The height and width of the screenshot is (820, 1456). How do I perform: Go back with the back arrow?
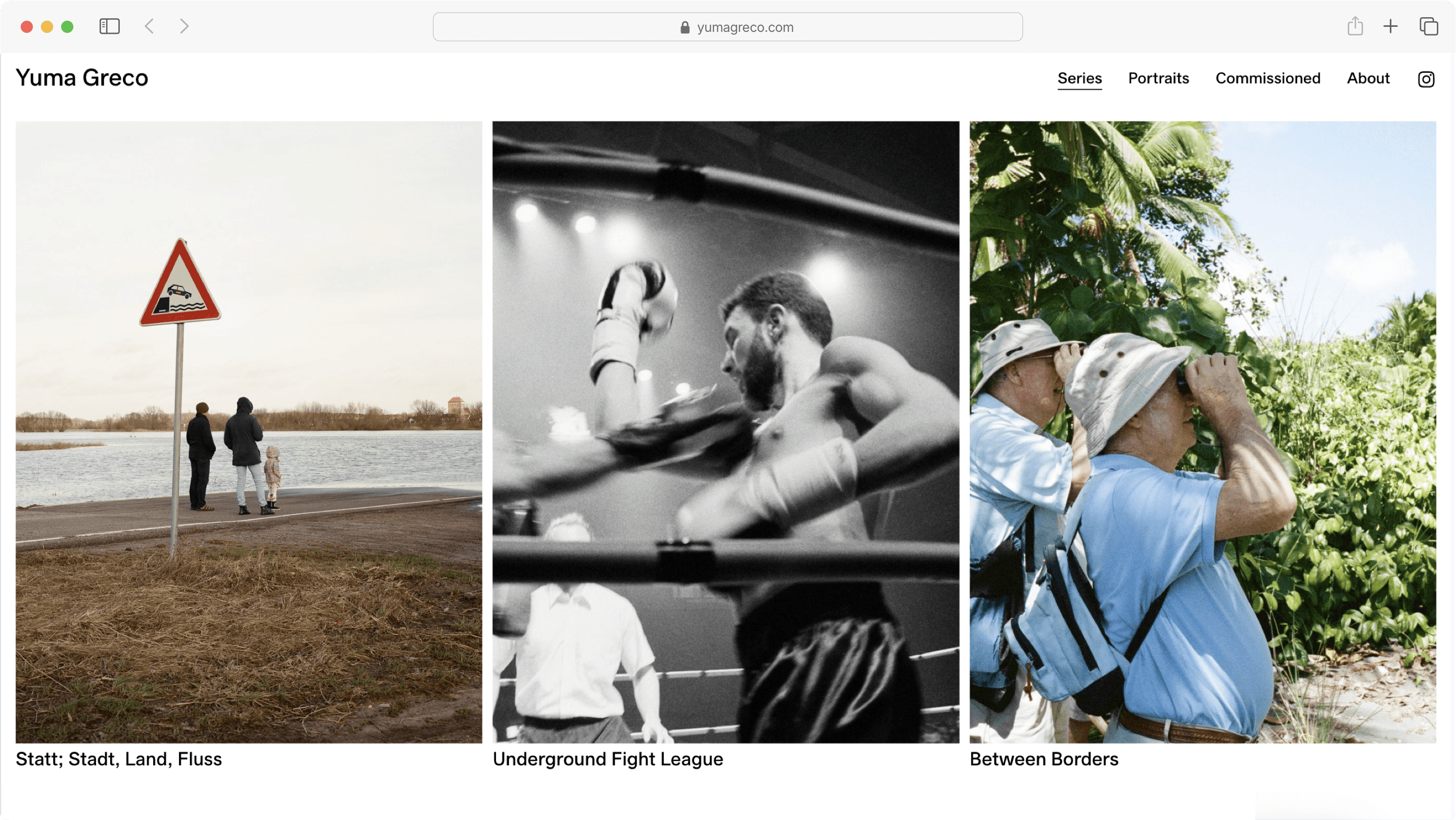(149, 26)
